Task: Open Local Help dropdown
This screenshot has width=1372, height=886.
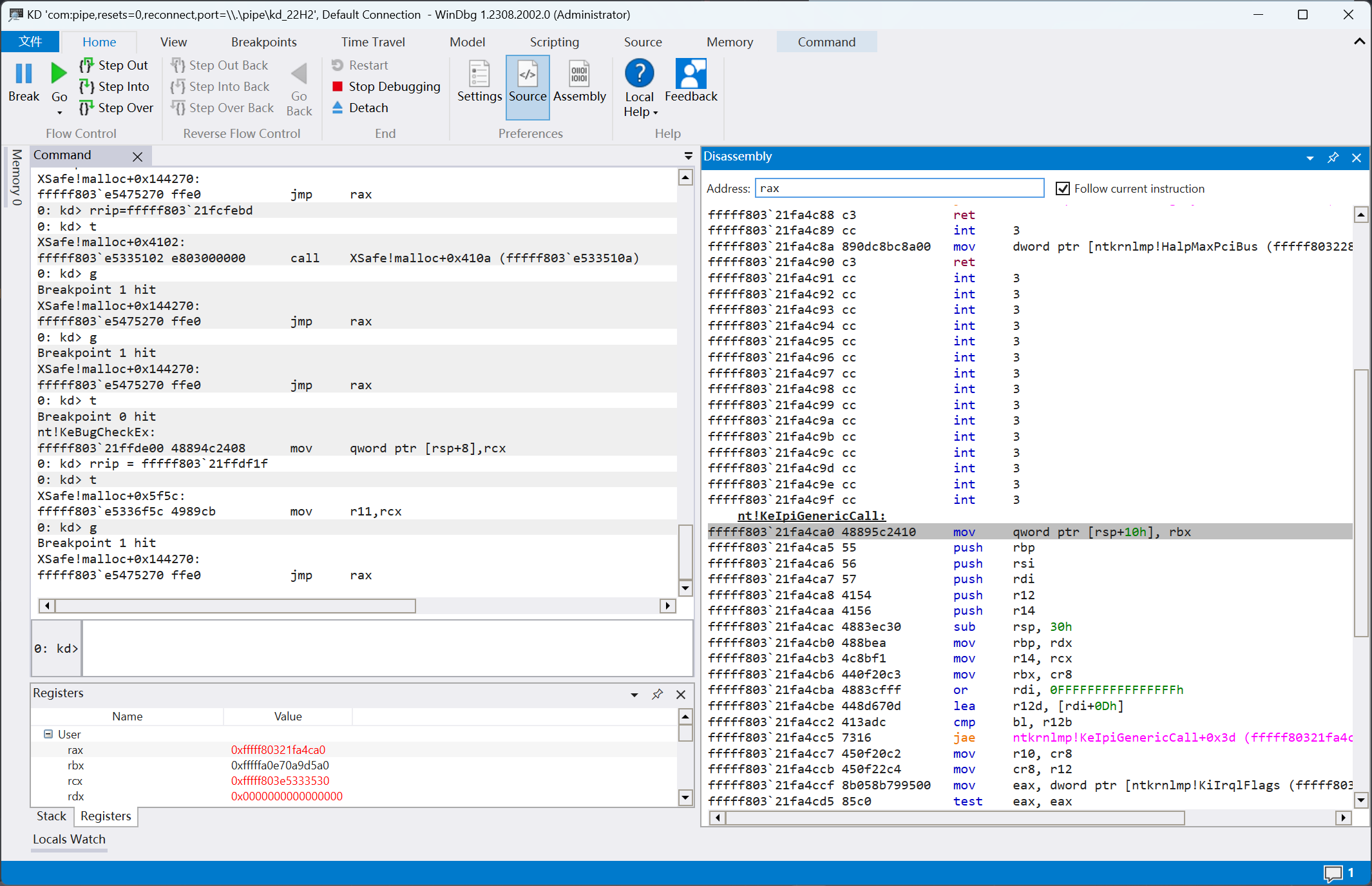Action: [x=640, y=89]
